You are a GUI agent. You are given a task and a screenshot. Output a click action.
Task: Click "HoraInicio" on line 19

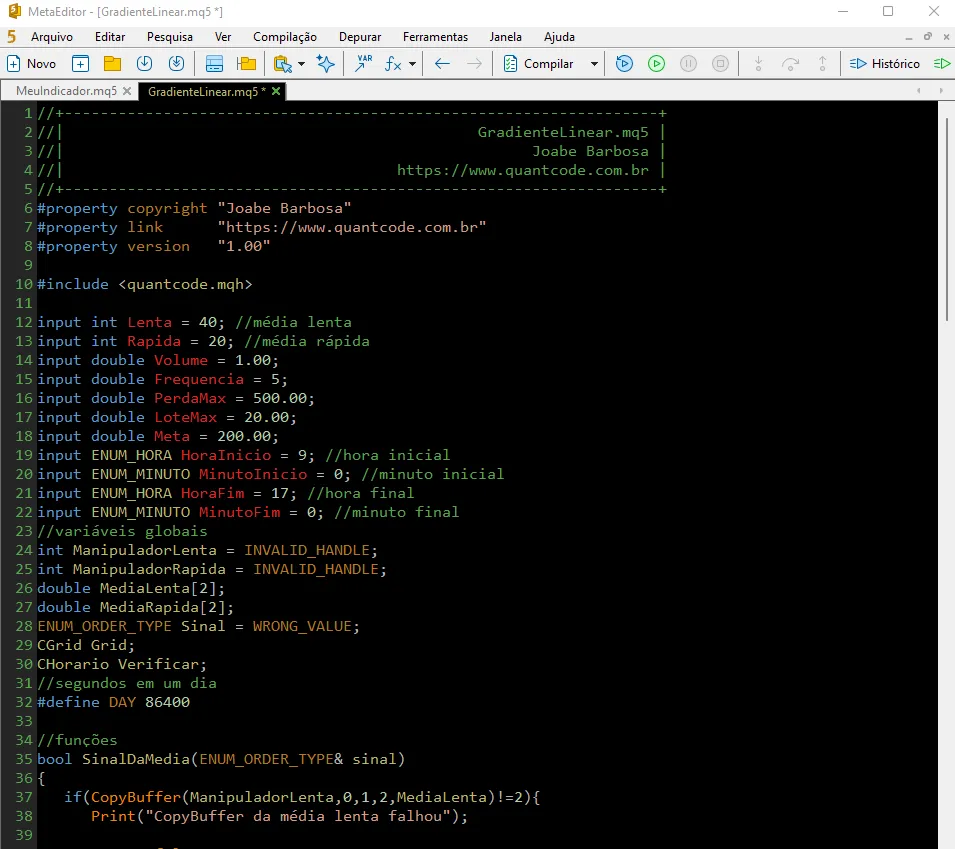click(226, 455)
